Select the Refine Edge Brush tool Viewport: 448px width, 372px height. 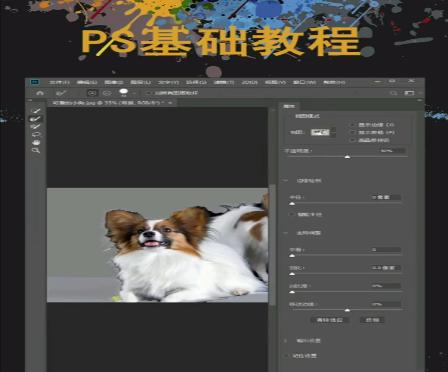click(36, 119)
